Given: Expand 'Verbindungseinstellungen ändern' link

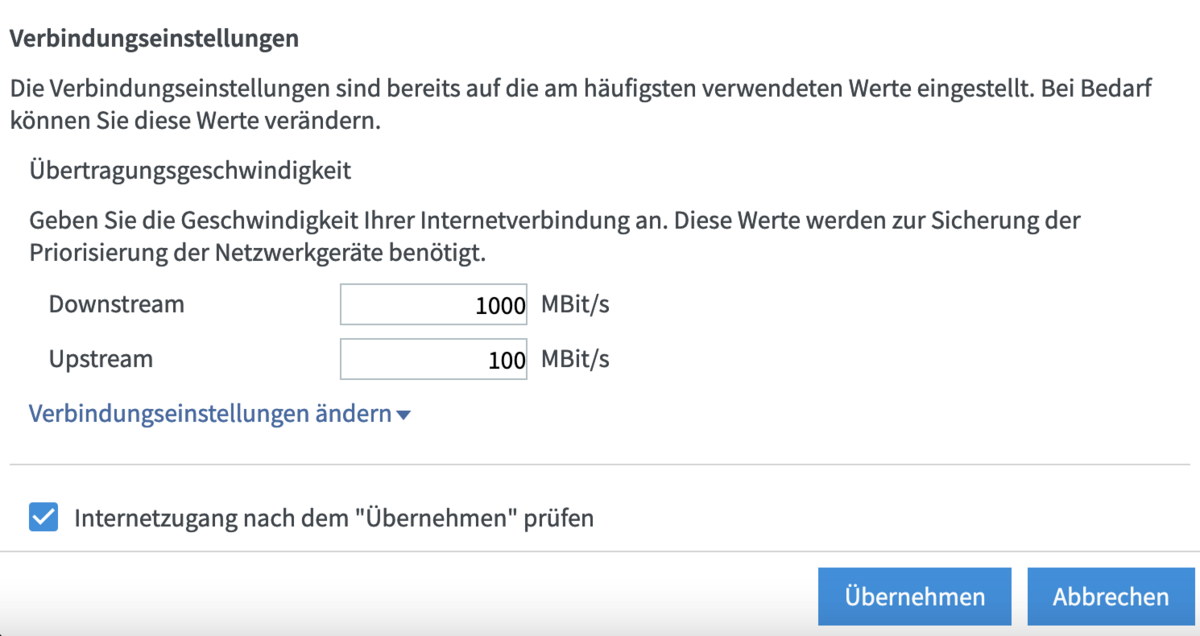Looking at the screenshot, I should coord(209,414).
